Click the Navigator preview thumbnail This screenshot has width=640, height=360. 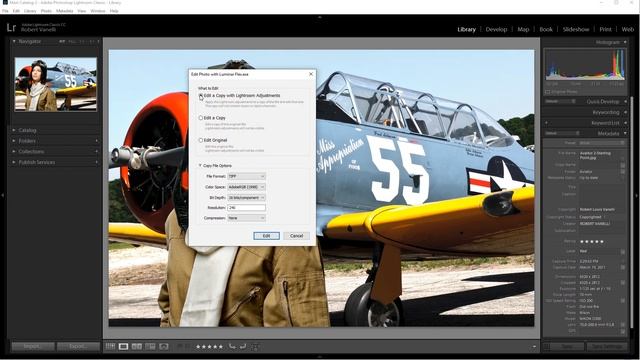[56, 84]
